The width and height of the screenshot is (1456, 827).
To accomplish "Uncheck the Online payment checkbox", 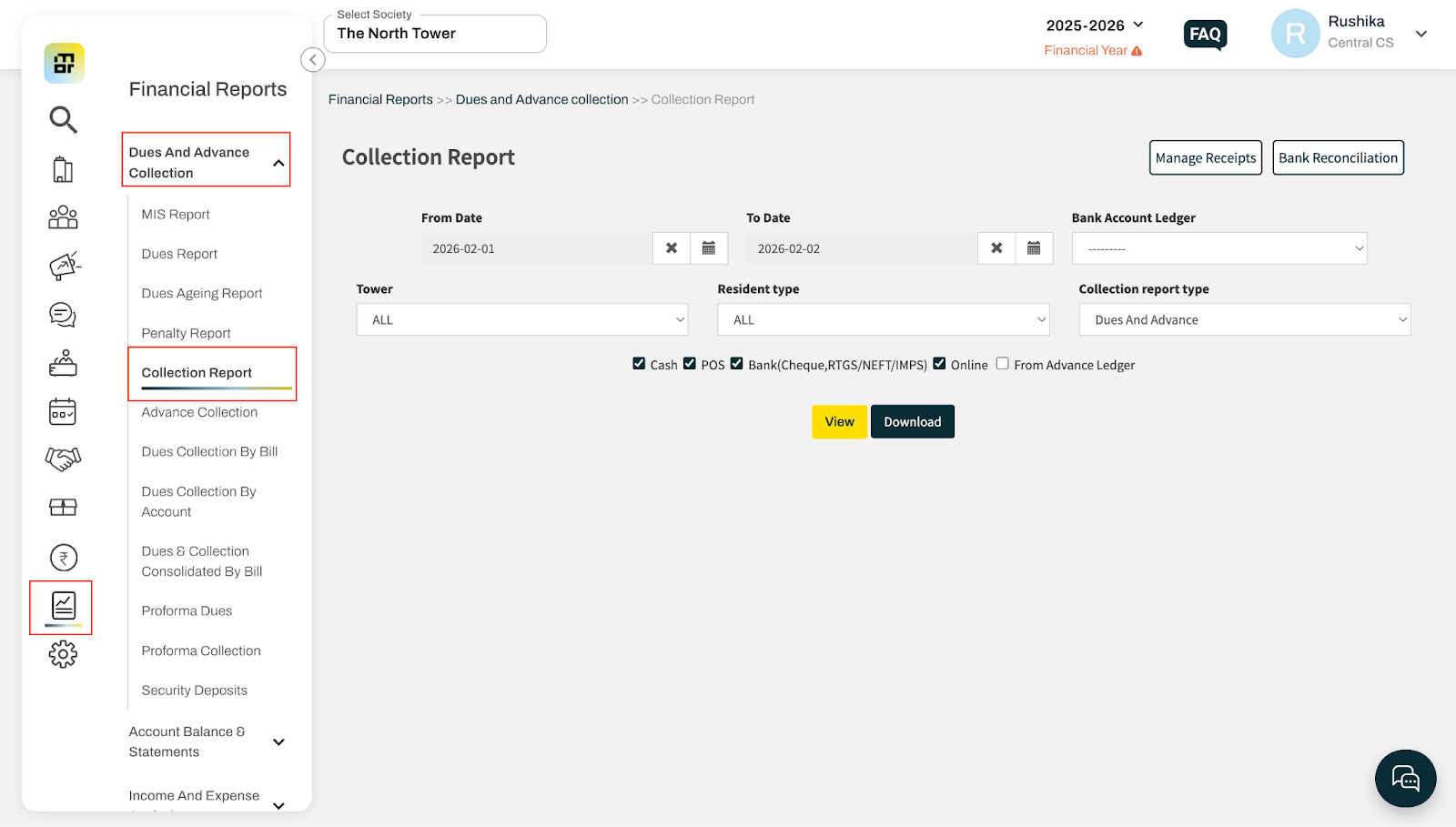I will click(x=939, y=364).
